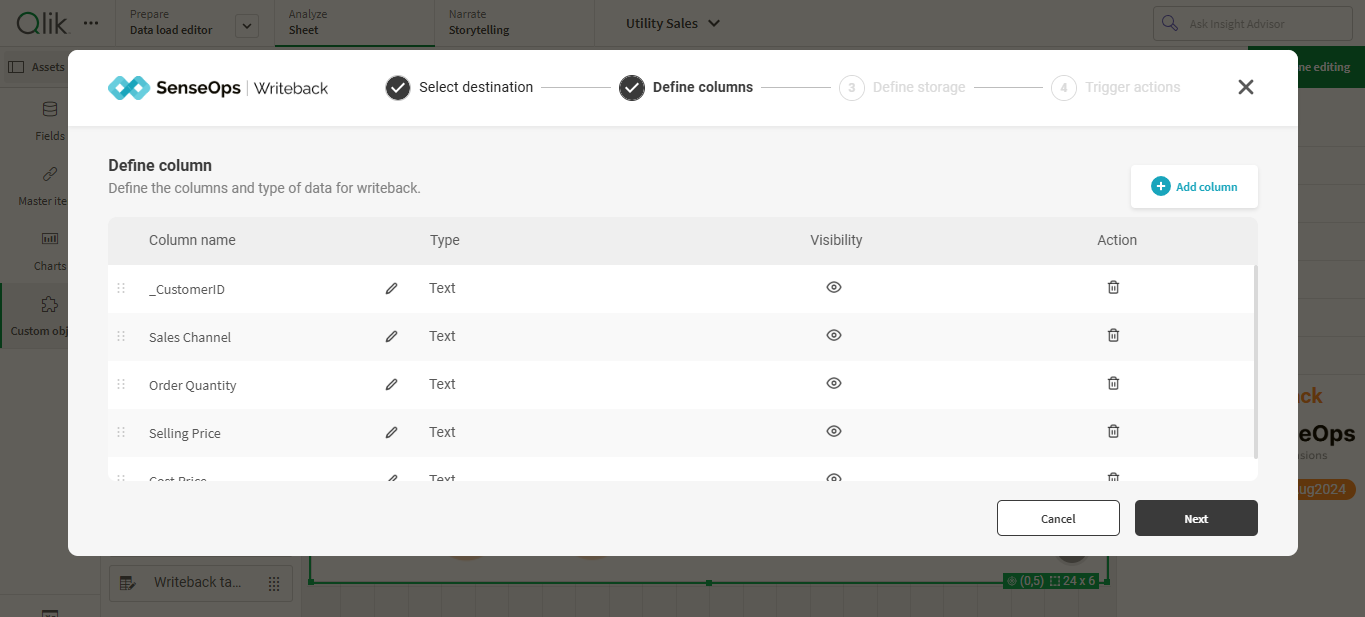1365x617 pixels.
Task: Edit the _CustomerID column name pencil icon
Action: tap(391, 288)
